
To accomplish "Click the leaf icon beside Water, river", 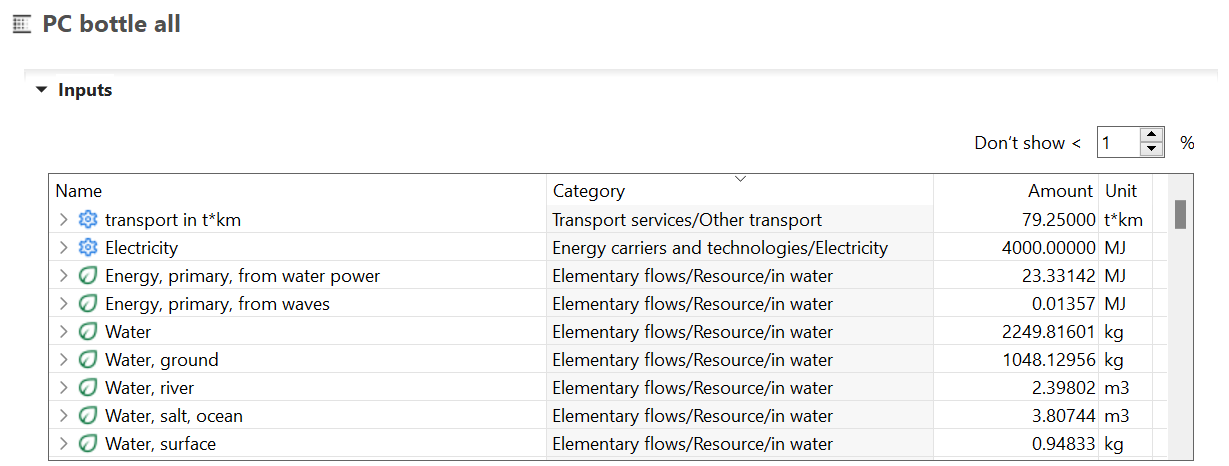I will 88,388.
